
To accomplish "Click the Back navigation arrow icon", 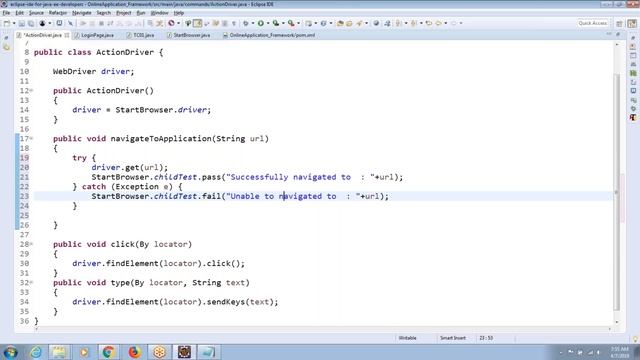I will (438, 23).
